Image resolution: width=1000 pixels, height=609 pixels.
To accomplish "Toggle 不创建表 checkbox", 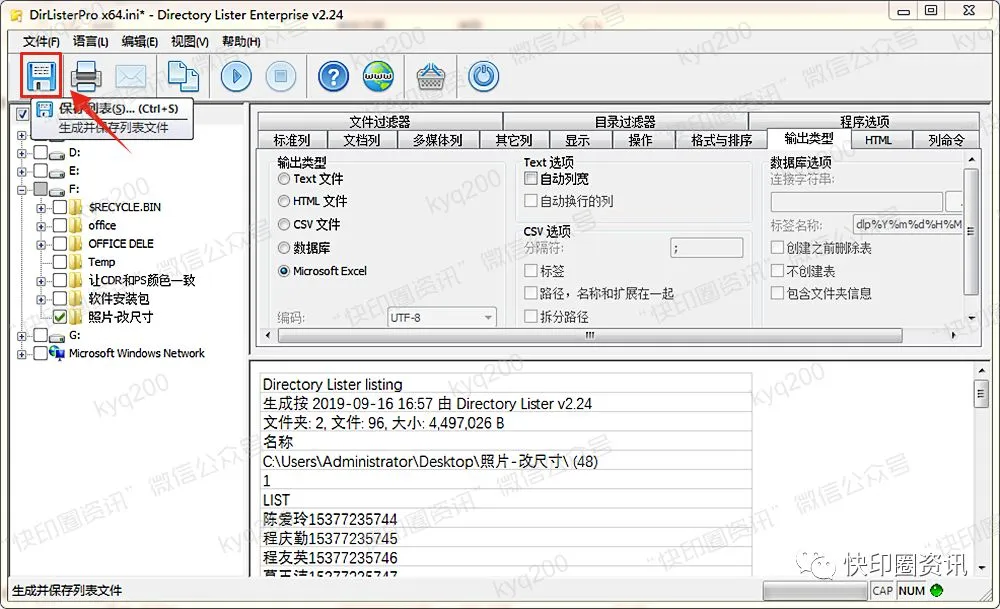I will tap(777, 270).
